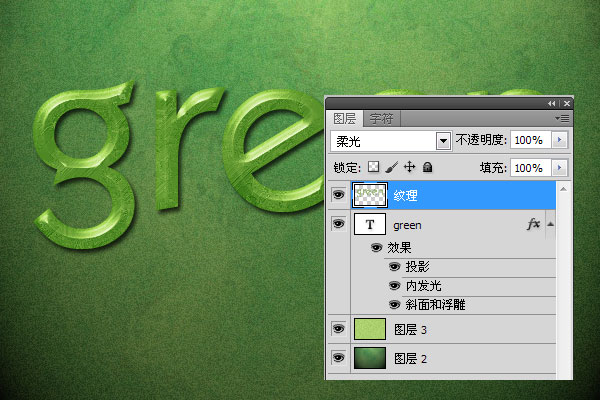The height and width of the screenshot is (400, 600).
Task: Open the layers panel options menu icon
Action: click(x=564, y=118)
